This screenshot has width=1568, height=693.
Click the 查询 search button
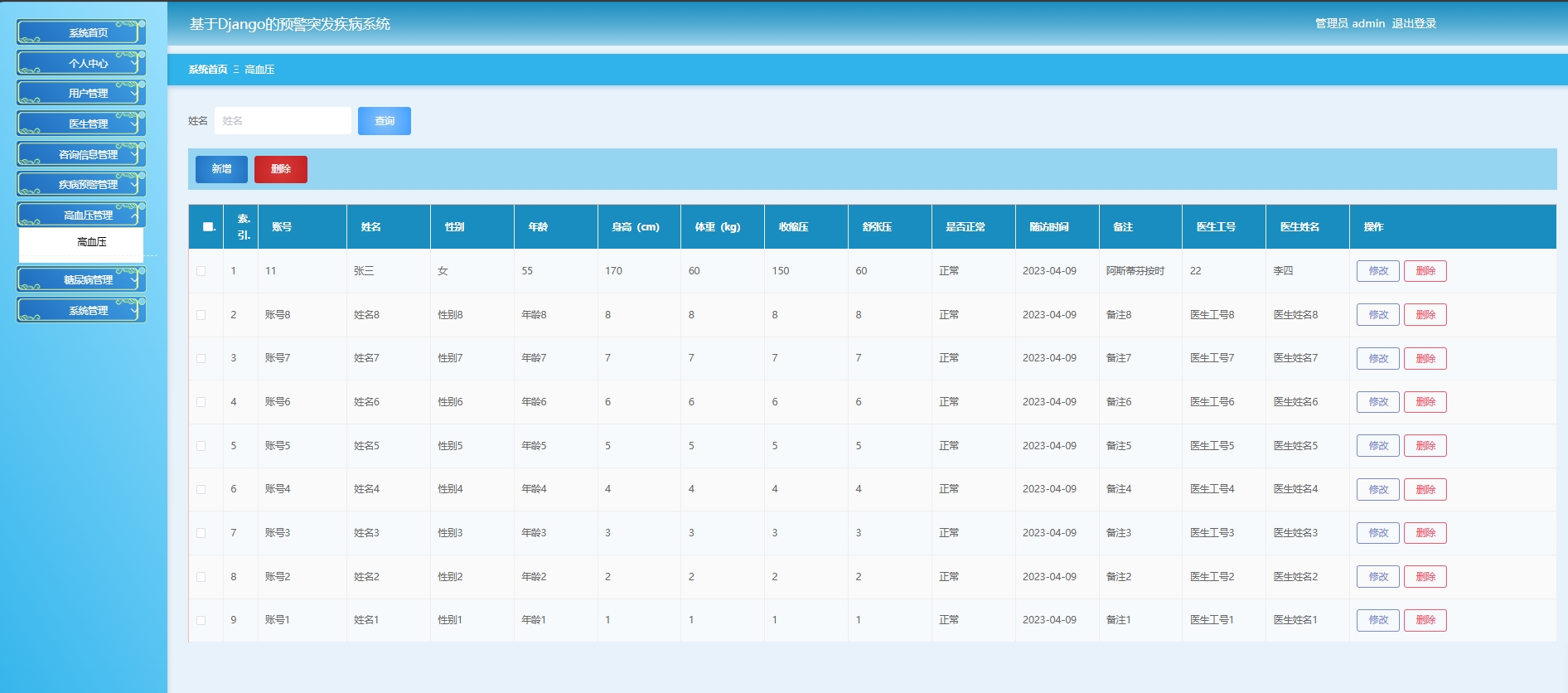(385, 121)
